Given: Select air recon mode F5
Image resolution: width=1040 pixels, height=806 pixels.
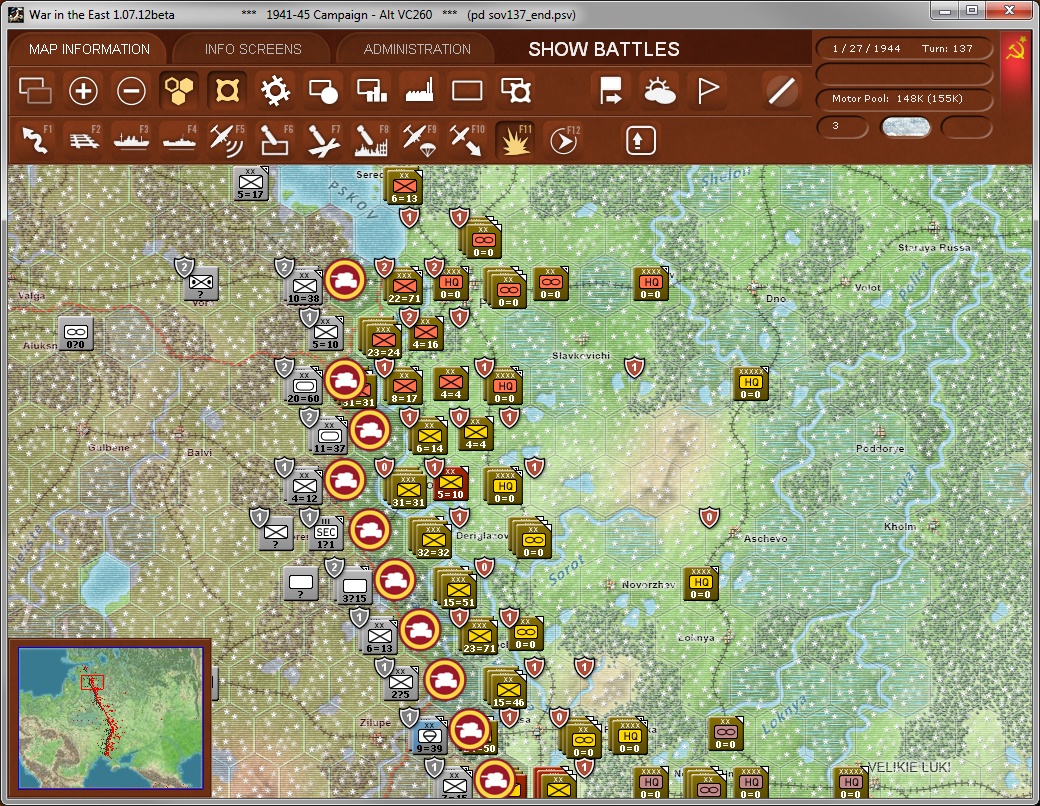Looking at the screenshot, I should pyautogui.click(x=227, y=140).
